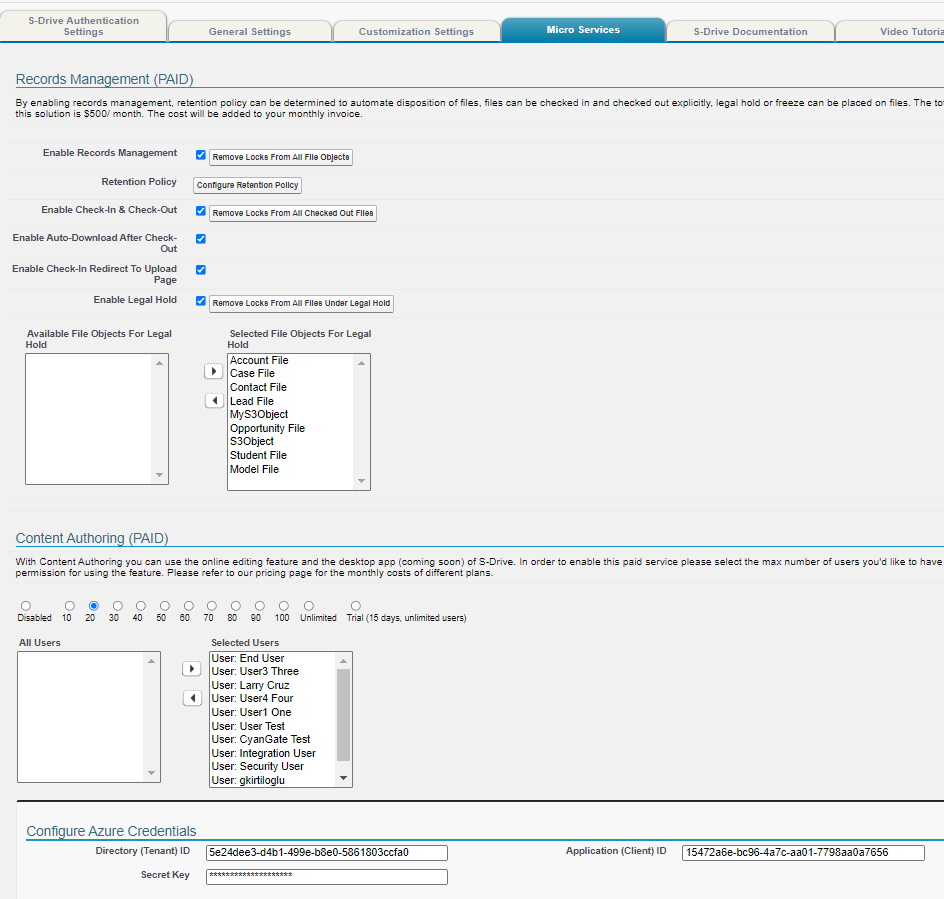This screenshot has width=944, height=899.
Task: Open Customization Settings tab
Action: tap(416, 31)
